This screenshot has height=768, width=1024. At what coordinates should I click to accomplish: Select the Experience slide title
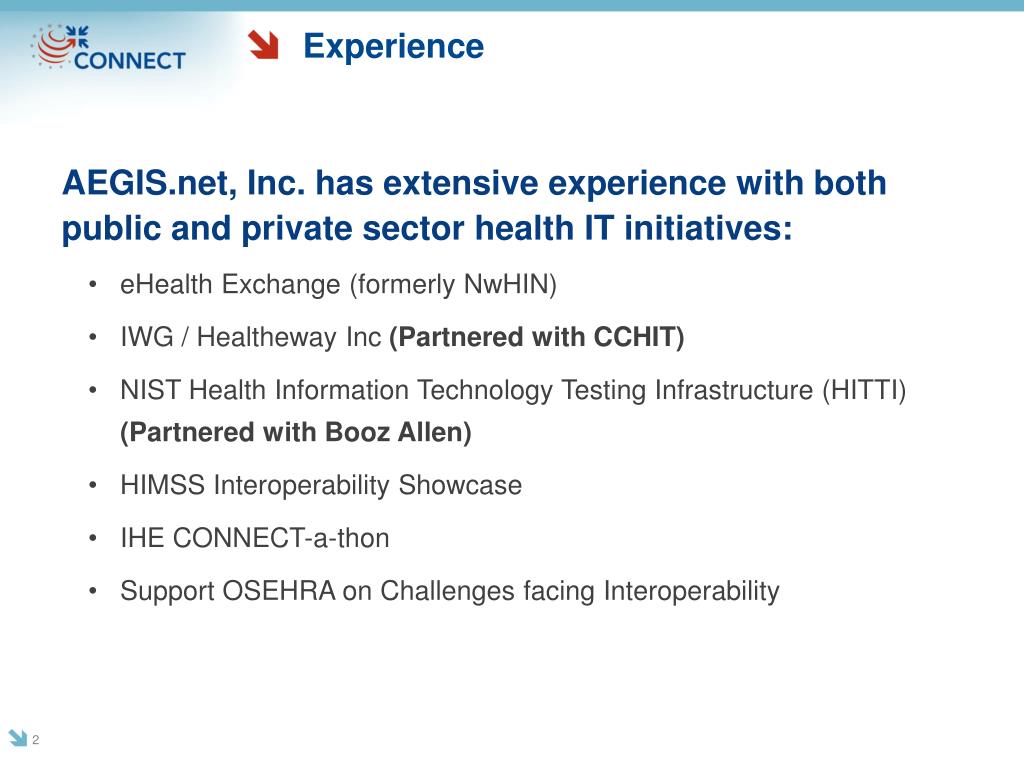(393, 46)
